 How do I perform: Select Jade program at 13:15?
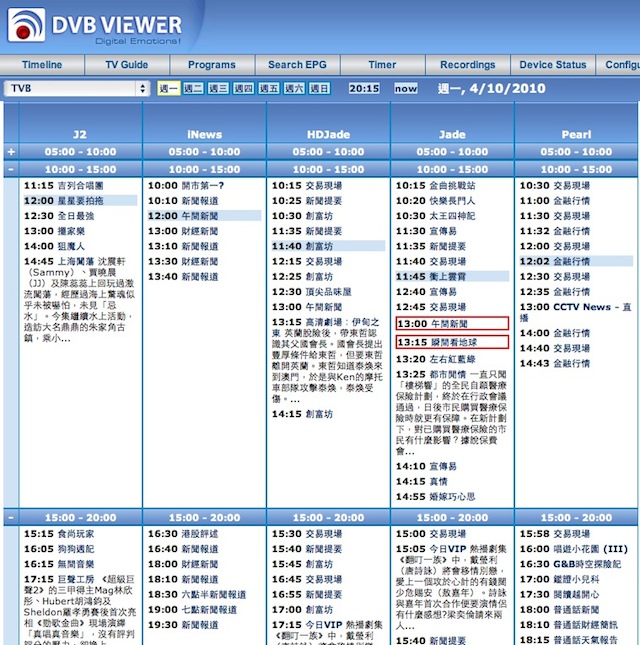tap(452, 342)
